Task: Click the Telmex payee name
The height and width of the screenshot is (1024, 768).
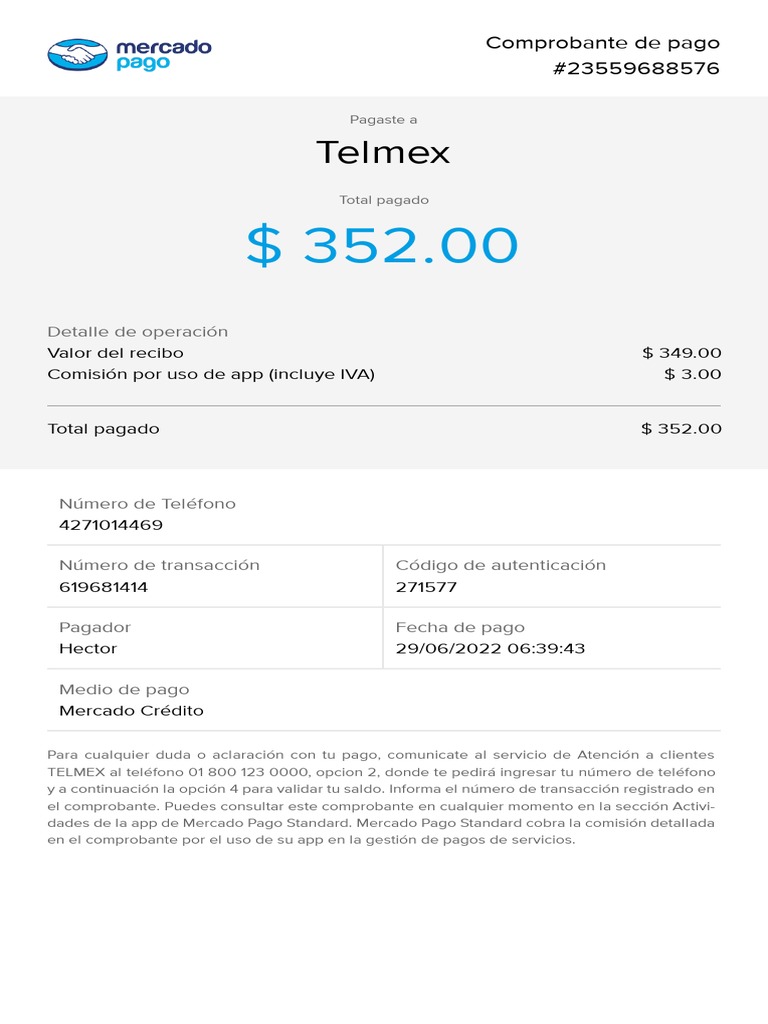Action: [383, 153]
